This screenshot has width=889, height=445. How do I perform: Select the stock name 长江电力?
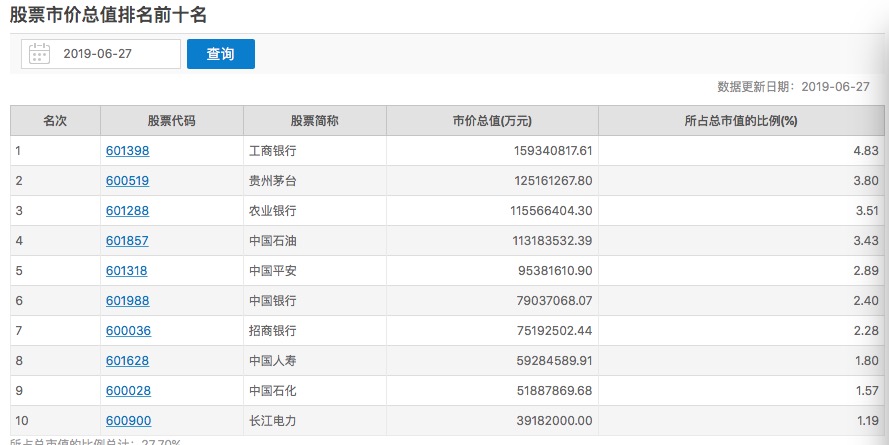coord(273,421)
